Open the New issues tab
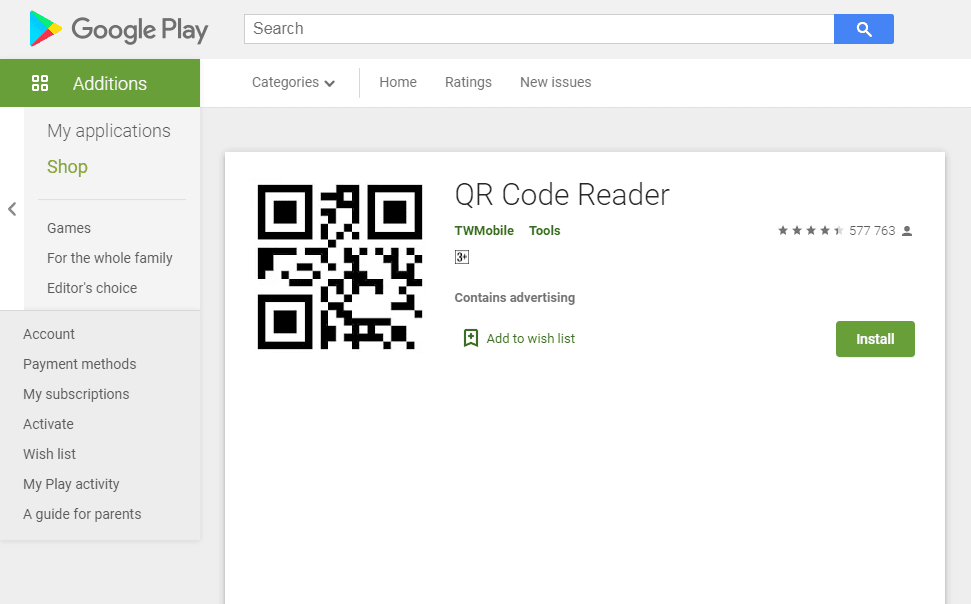The image size is (971, 604). click(555, 82)
